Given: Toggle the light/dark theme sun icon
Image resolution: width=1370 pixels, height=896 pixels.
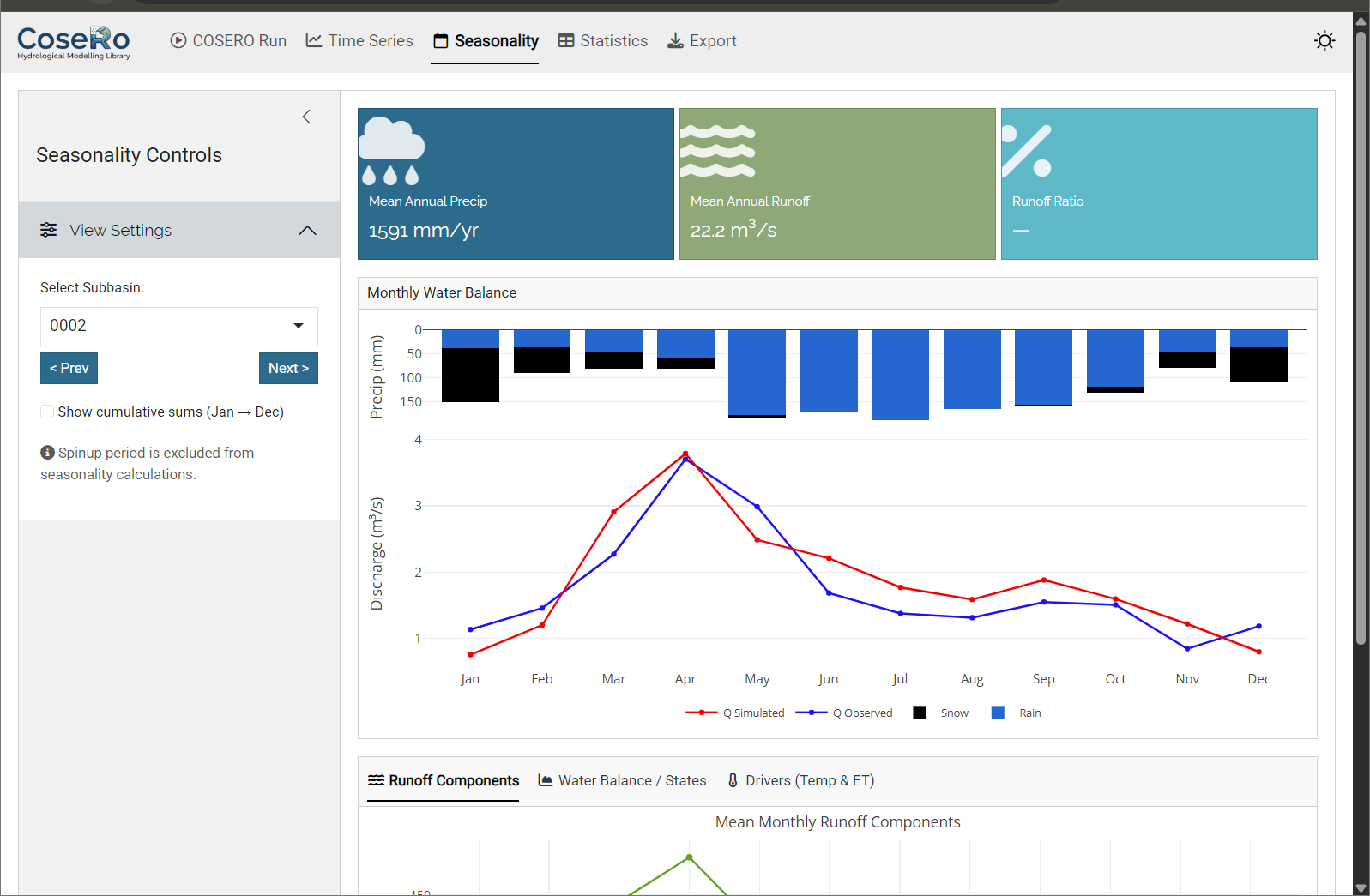Looking at the screenshot, I should [x=1325, y=41].
